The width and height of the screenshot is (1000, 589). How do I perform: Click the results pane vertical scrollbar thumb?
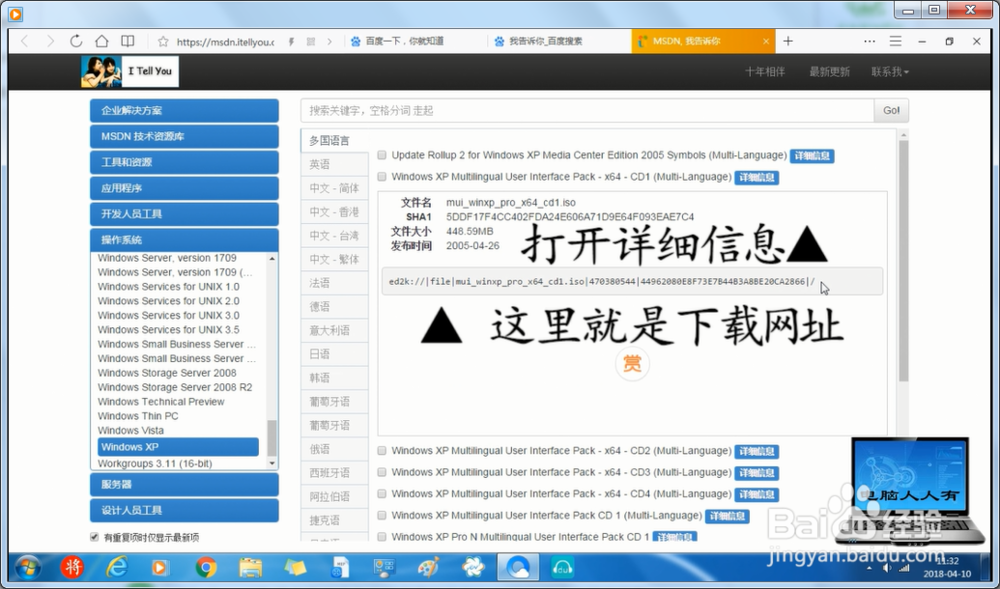tap(903, 260)
